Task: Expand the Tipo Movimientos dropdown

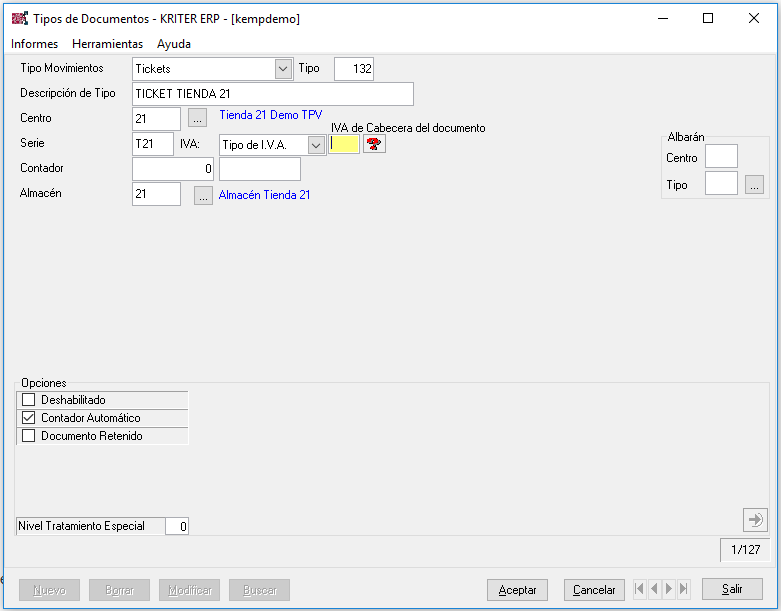Action: pyautogui.click(x=283, y=69)
